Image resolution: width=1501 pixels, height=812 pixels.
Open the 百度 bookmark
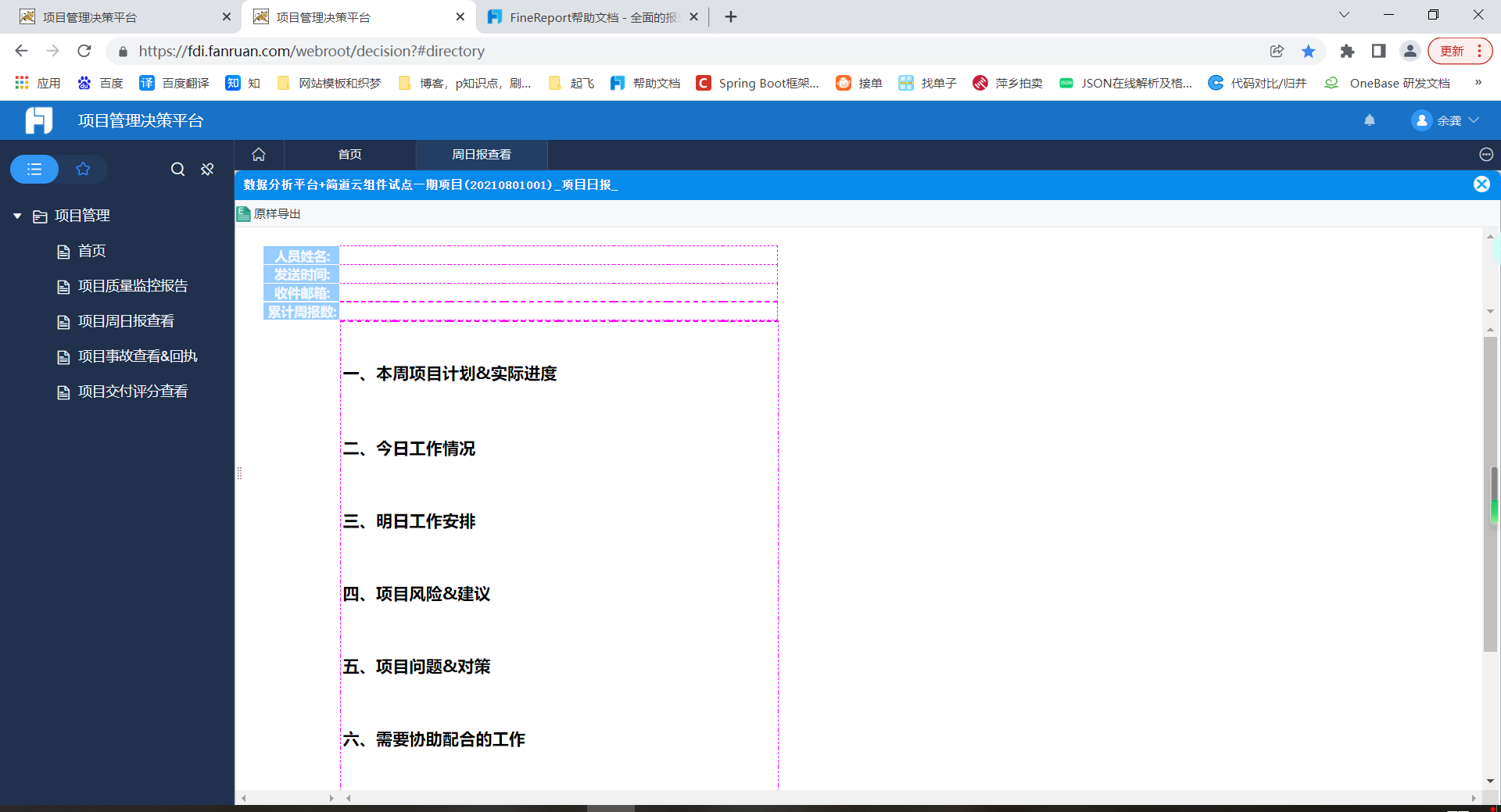tap(101, 83)
